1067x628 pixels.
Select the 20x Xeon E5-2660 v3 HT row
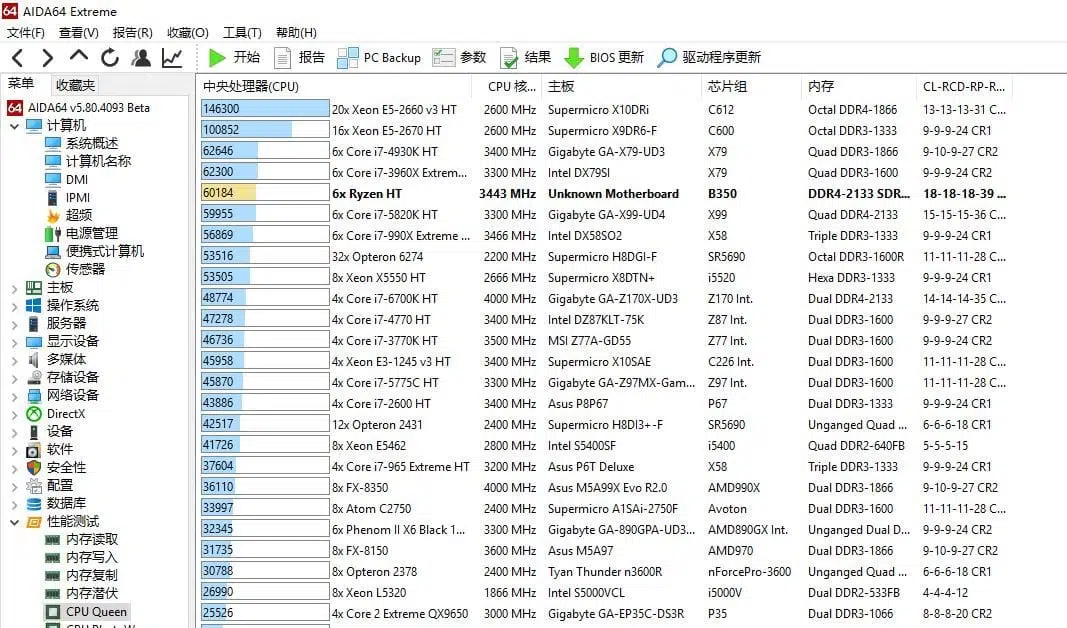[x=604, y=110]
